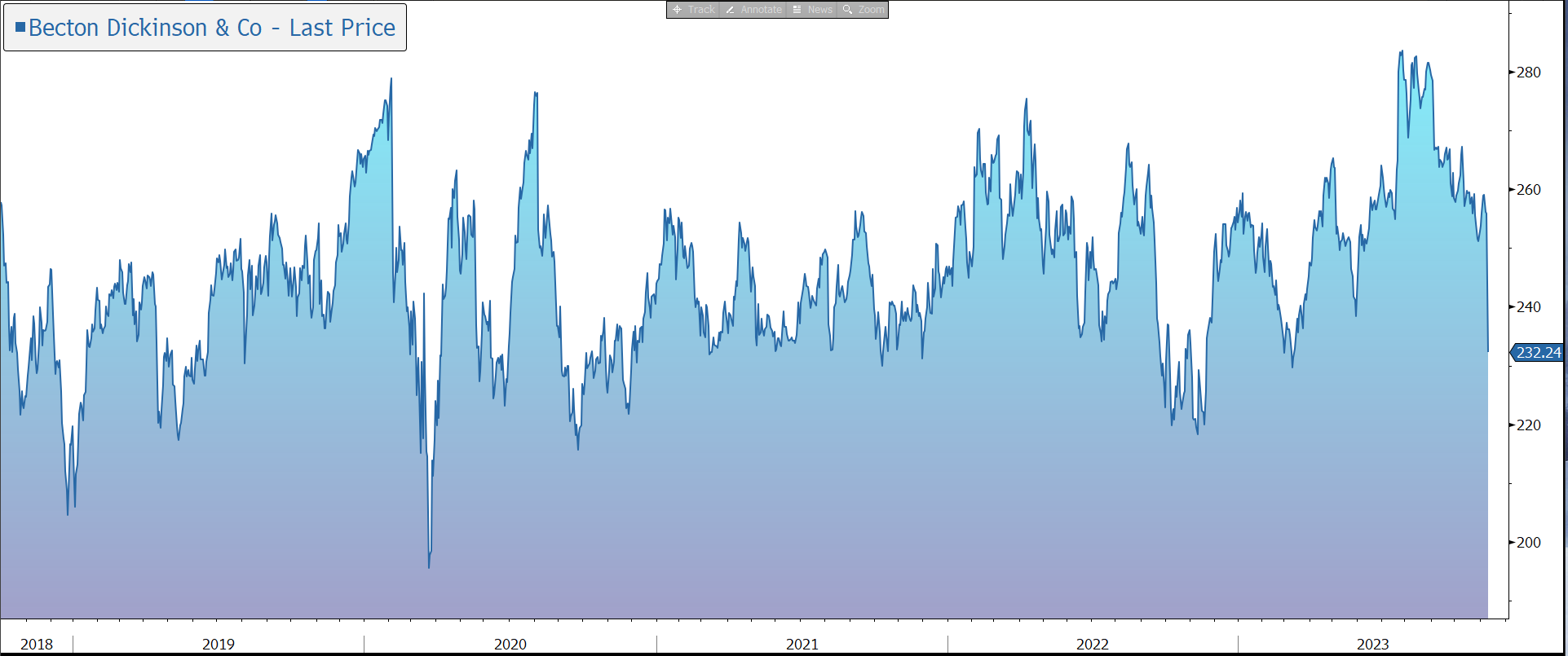Screen dimensions: 1568x656
Task: Click the 2021 year label
Action: click(x=802, y=645)
